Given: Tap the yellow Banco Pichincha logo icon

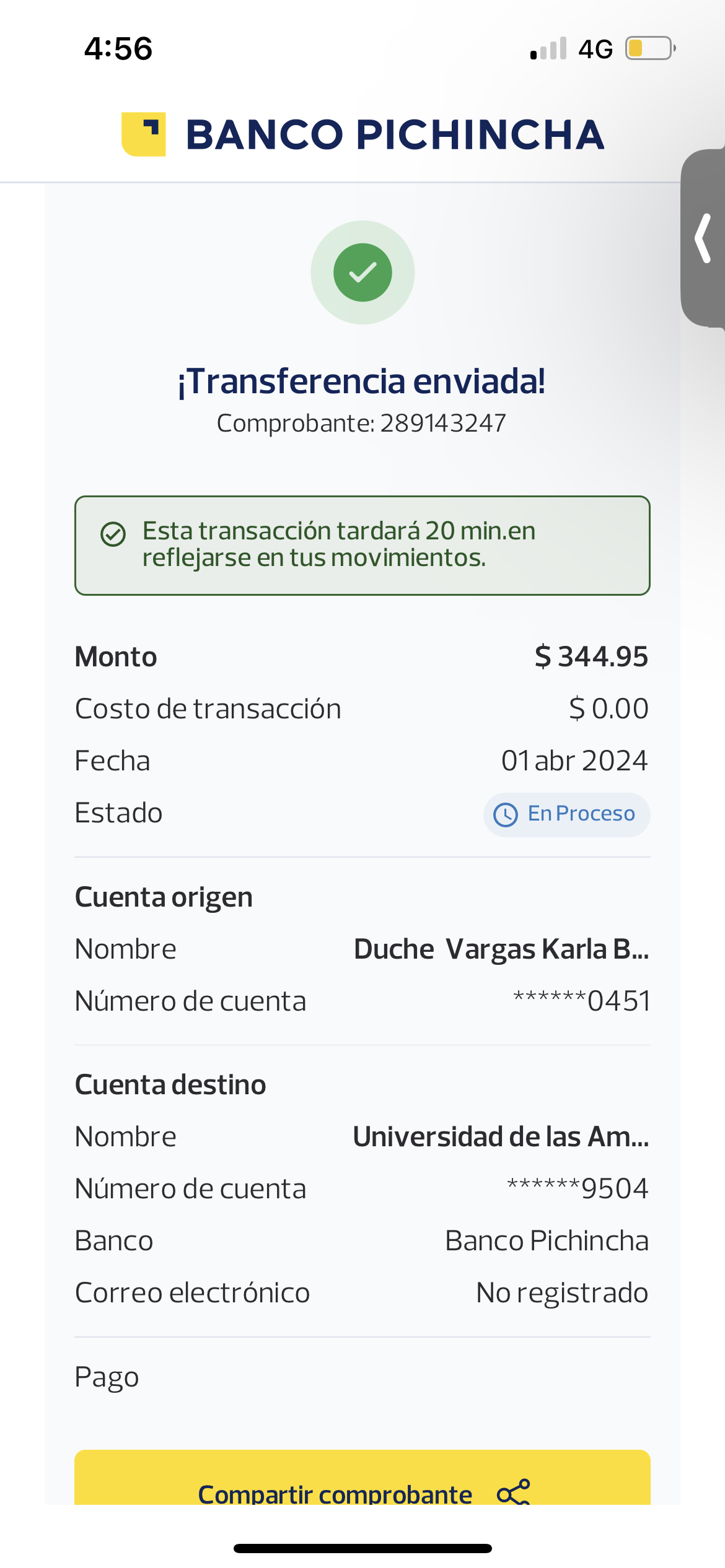Looking at the screenshot, I should click(x=143, y=134).
